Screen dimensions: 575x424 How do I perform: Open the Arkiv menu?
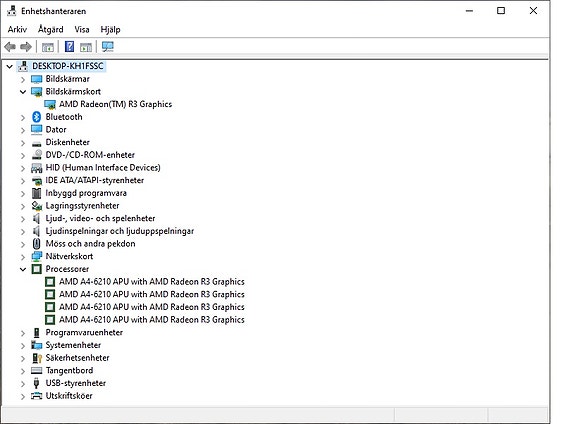pos(17,29)
